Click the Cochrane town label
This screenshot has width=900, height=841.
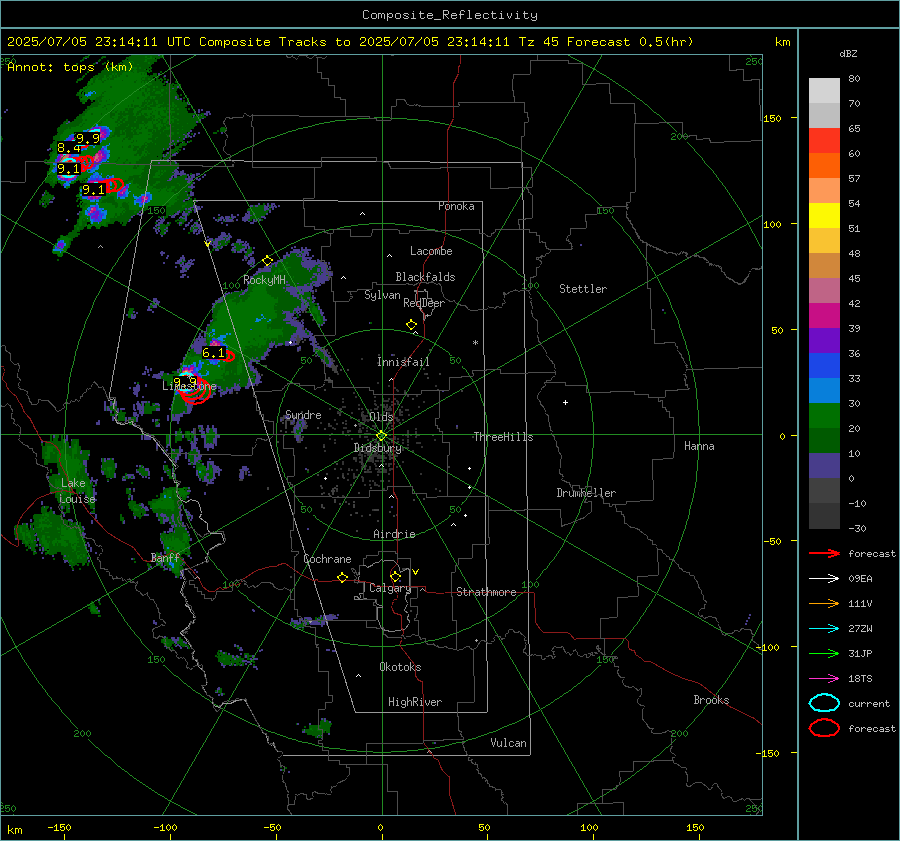point(327,559)
